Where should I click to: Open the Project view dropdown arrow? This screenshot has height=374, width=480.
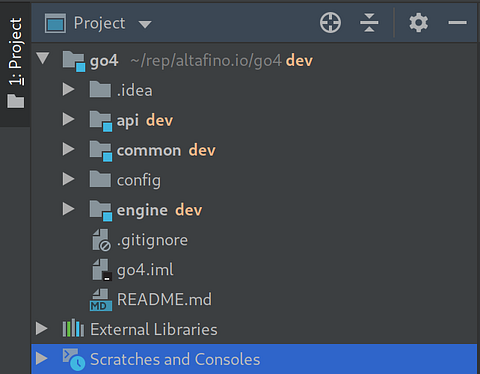(x=145, y=24)
